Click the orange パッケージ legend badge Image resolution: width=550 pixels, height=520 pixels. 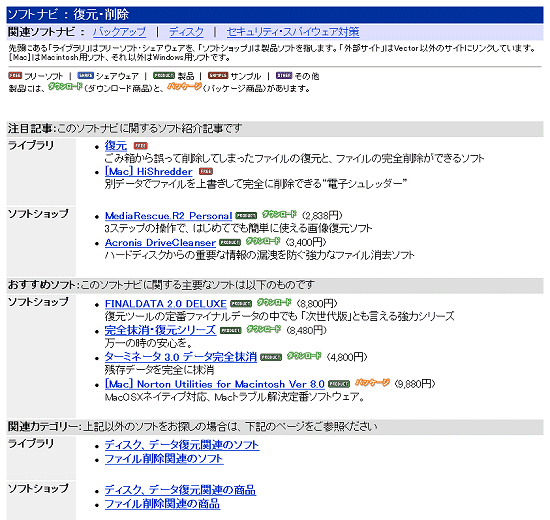point(185,86)
